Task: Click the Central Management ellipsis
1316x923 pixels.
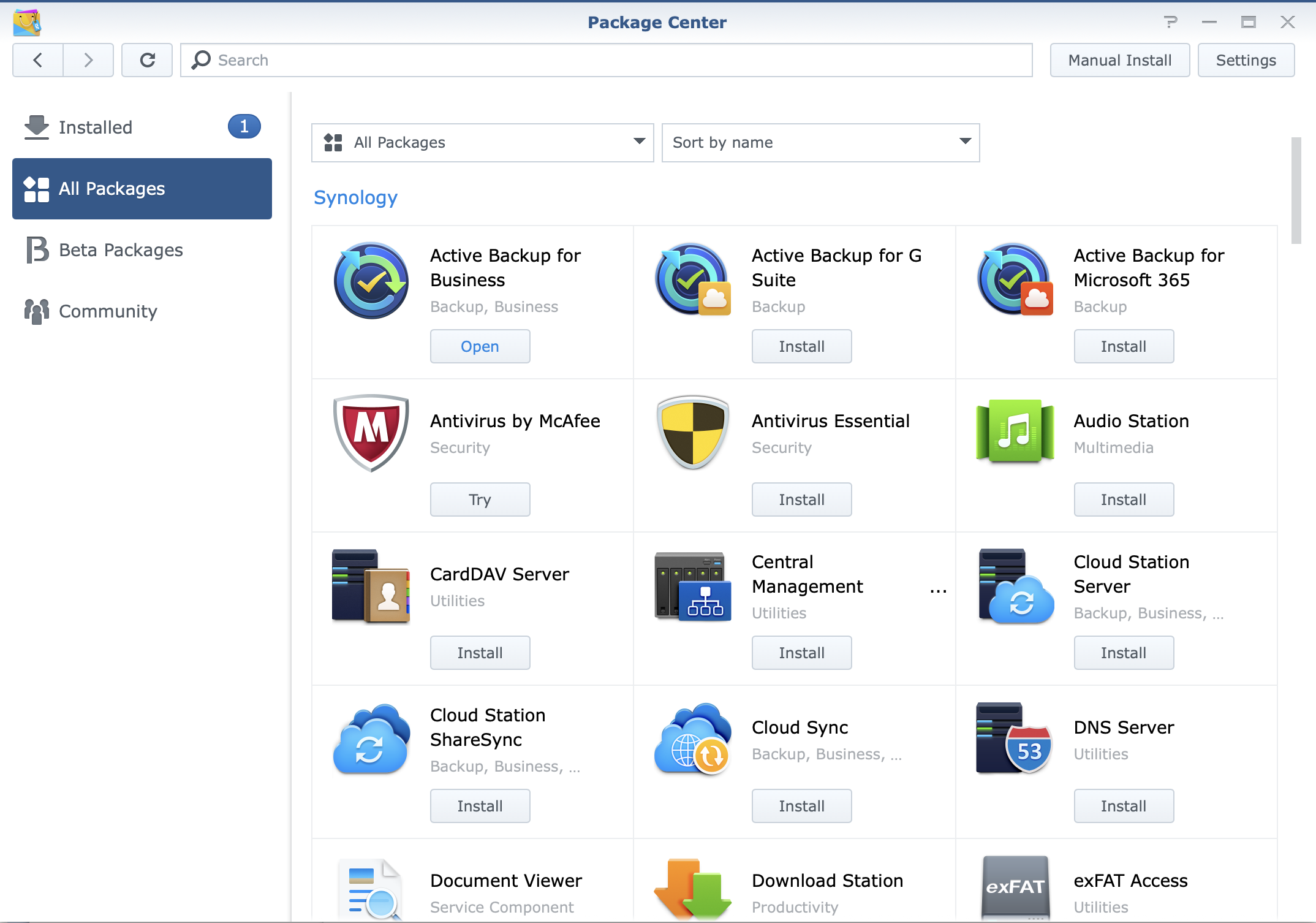Action: [x=938, y=591]
